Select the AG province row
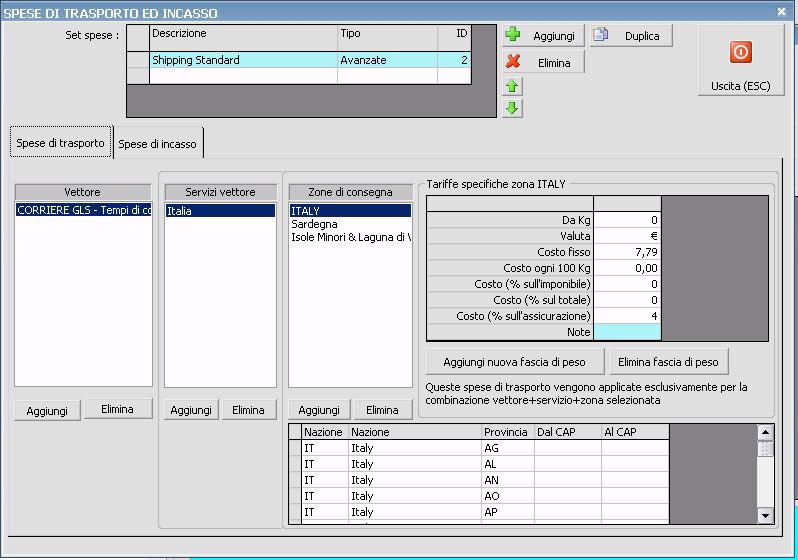Image resolution: width=798 pixels, height=560 pixels. [479, 448]
